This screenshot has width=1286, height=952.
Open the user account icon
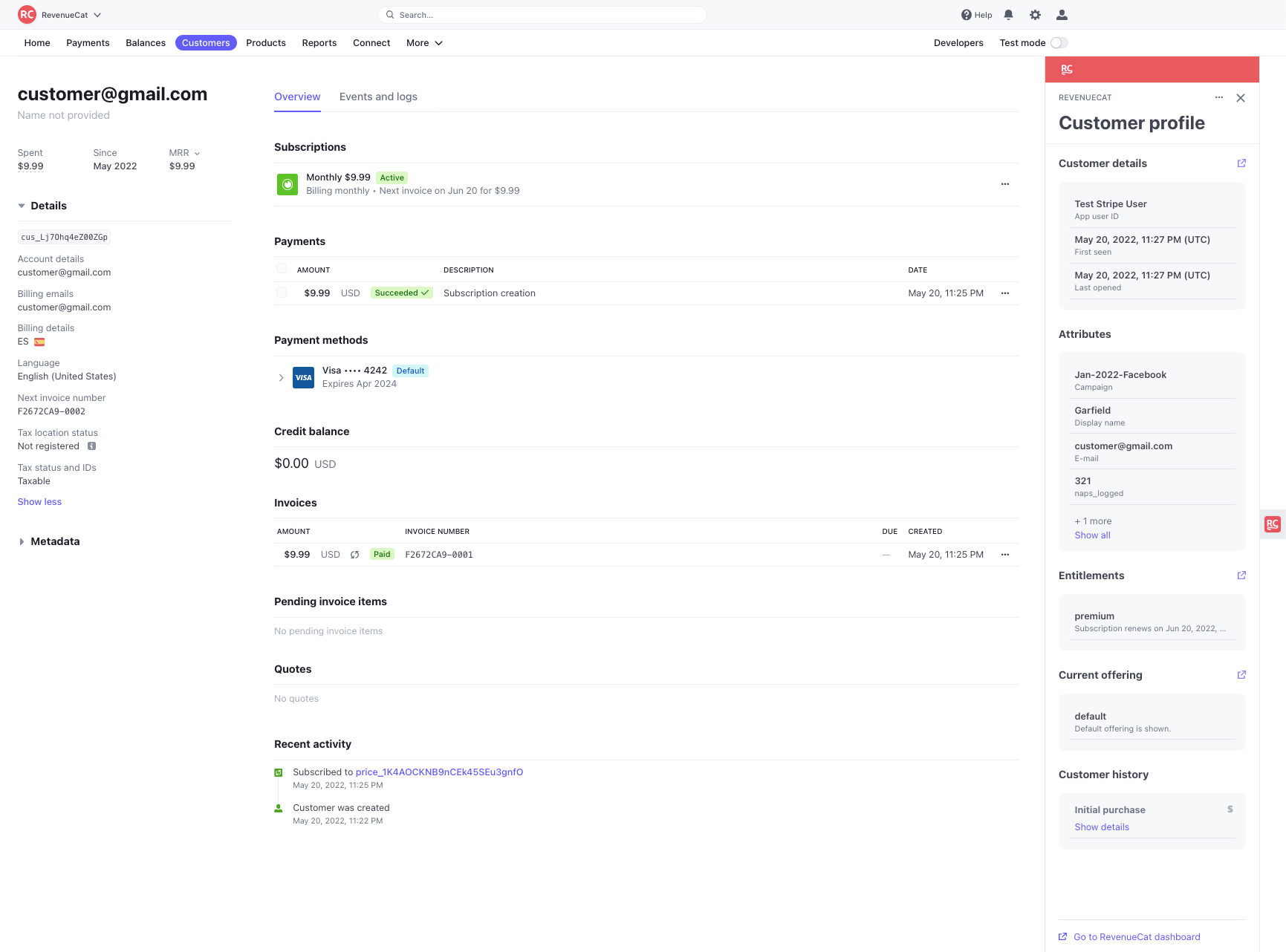click(1062, 14)
